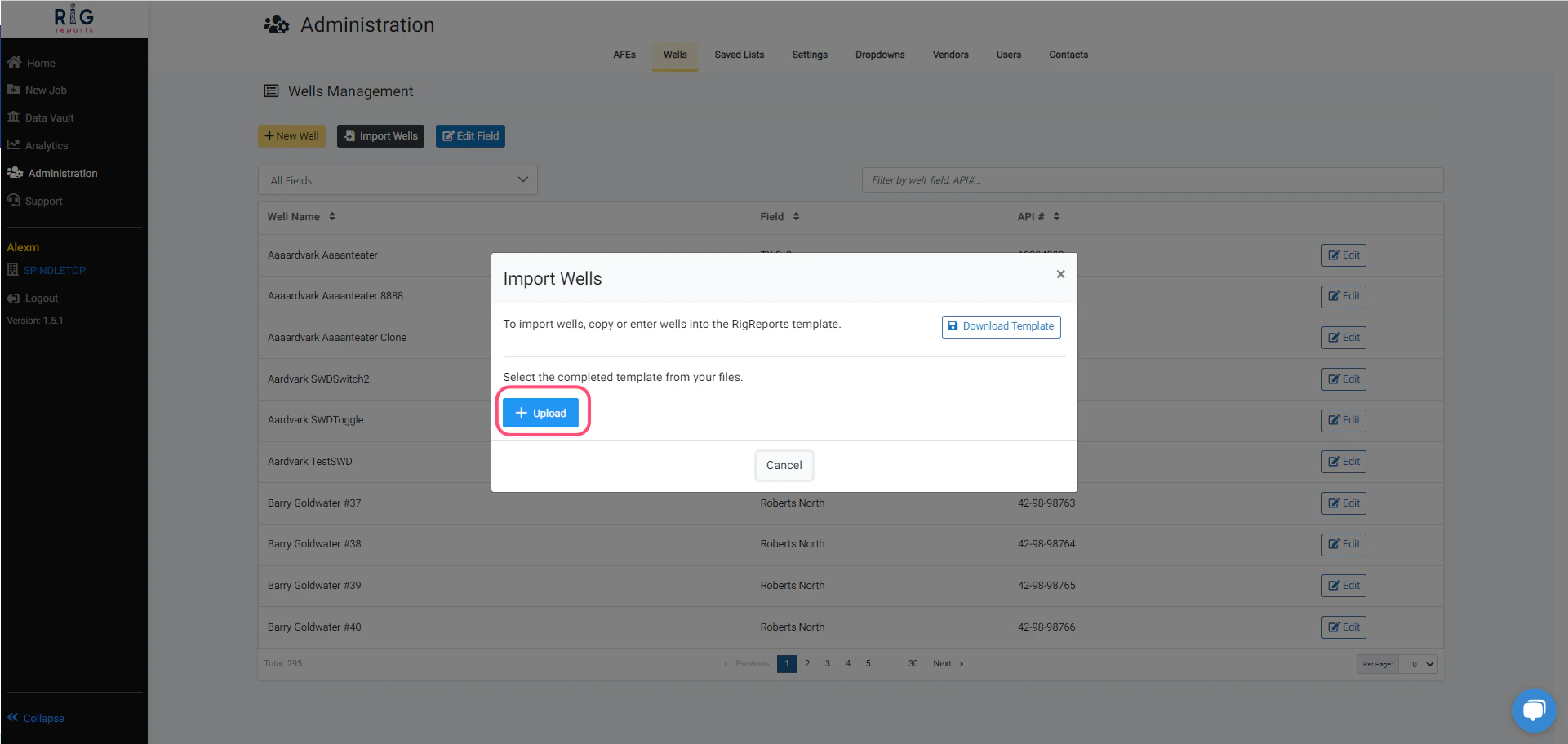Click the Upload button in Import Wells dialog
The image size is (1568, 744).
(540, 413)
